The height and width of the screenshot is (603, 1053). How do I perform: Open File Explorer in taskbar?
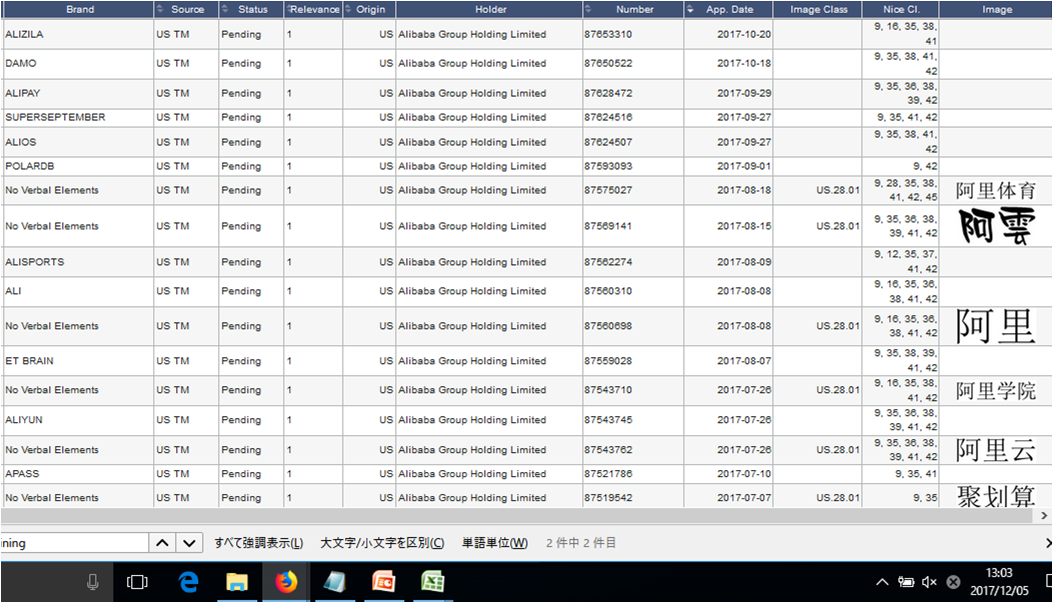click(237, 581)
